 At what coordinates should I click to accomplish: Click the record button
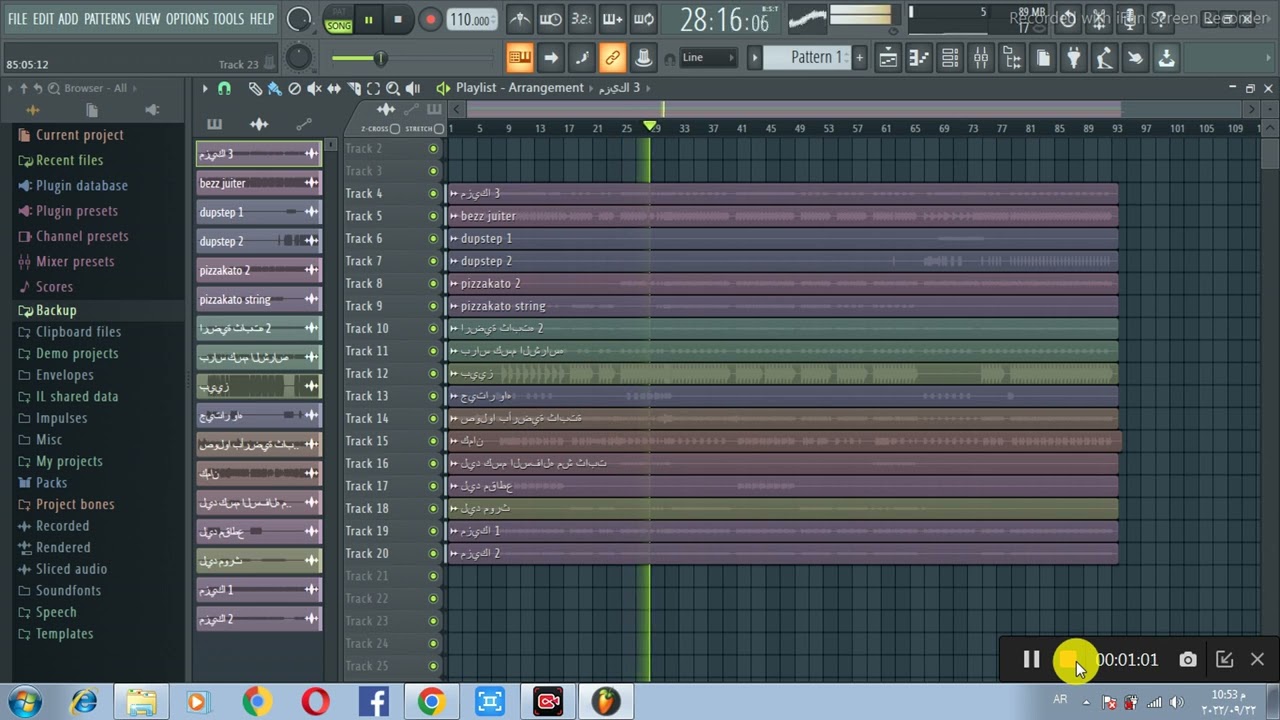click(430, 19)
